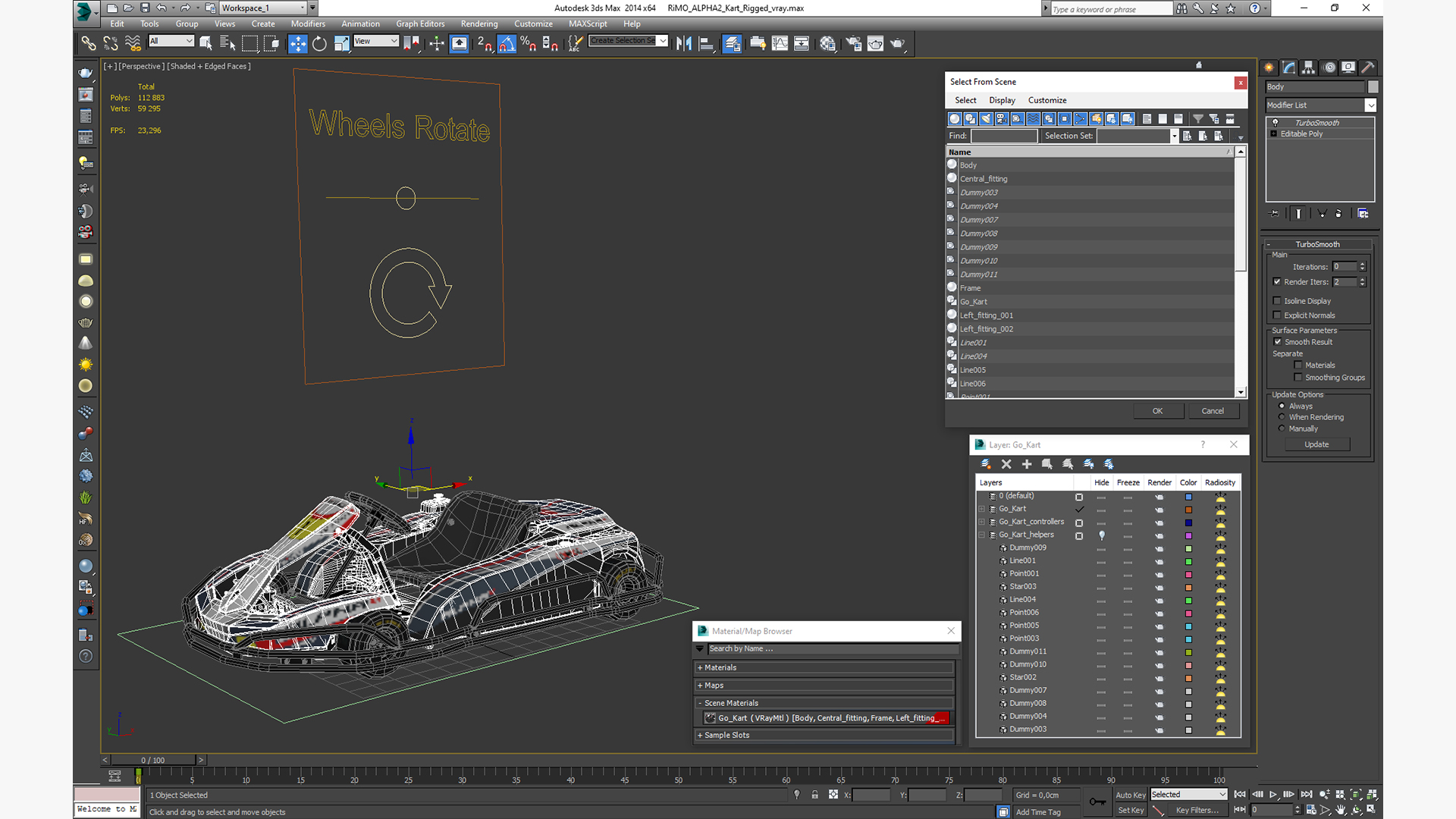This screenshot has height=819, width=1456.
Task: Open the Align tool
Action: click(705, 43)
